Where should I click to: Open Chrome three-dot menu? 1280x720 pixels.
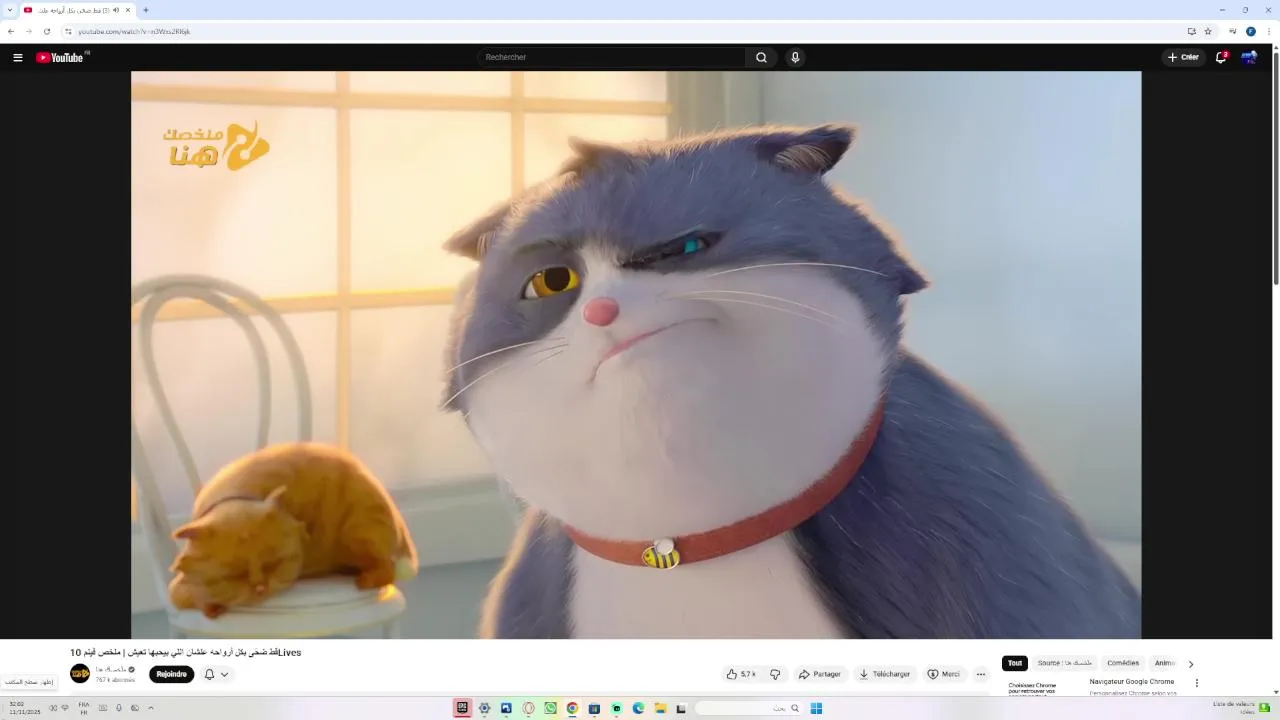[1269, 31]
